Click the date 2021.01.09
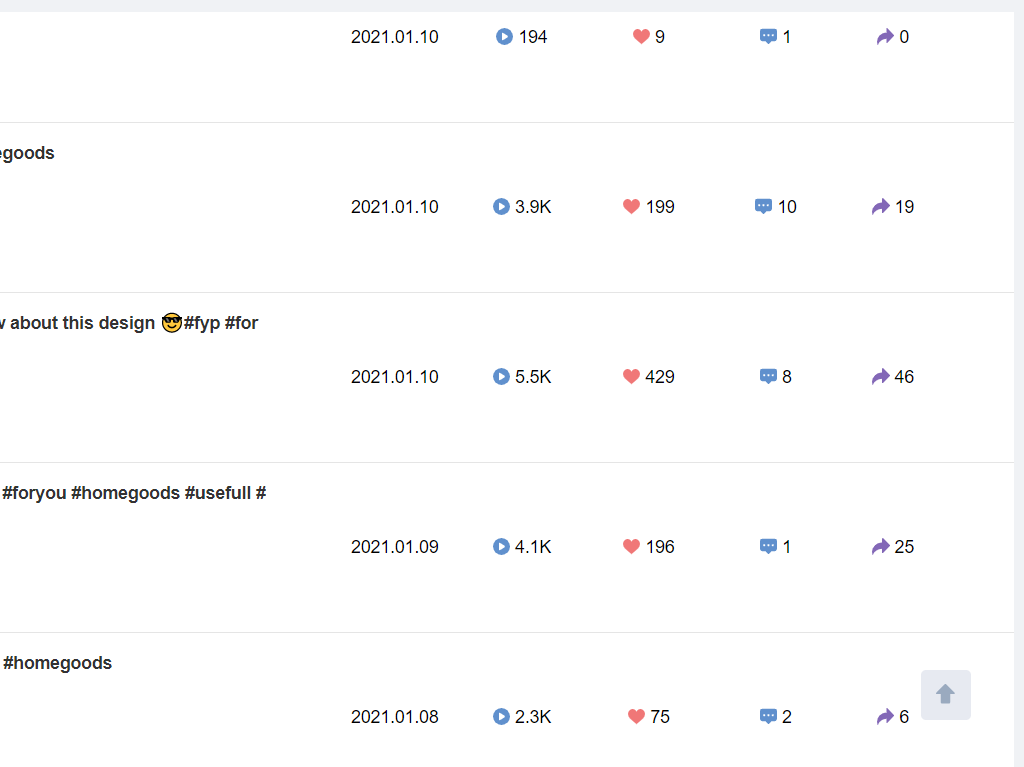Viewport: 1024px width, 767px height. 394,547
